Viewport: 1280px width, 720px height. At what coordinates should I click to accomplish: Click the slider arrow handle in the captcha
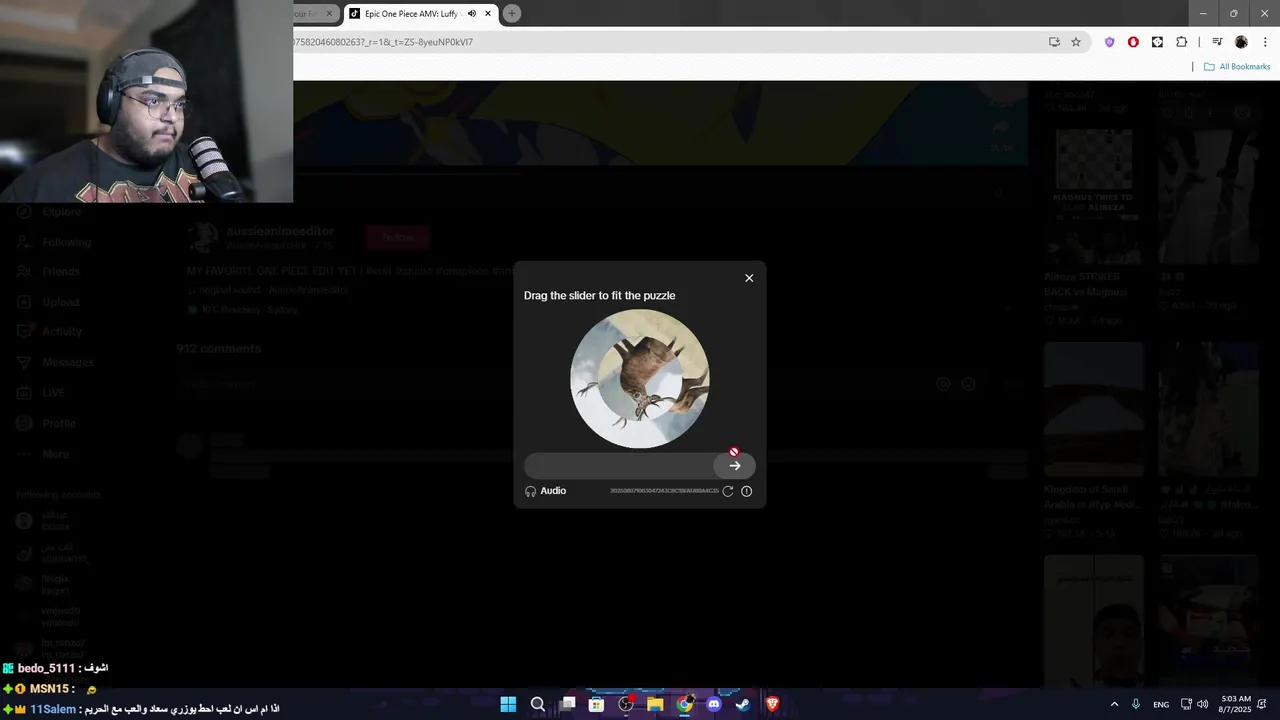click(734, 465)
